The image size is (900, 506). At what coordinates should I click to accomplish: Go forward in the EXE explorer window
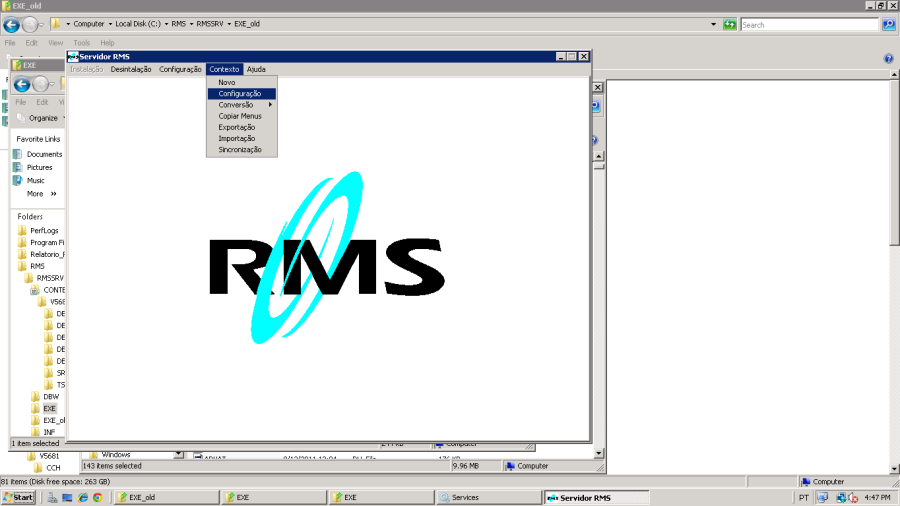(40, 84)
